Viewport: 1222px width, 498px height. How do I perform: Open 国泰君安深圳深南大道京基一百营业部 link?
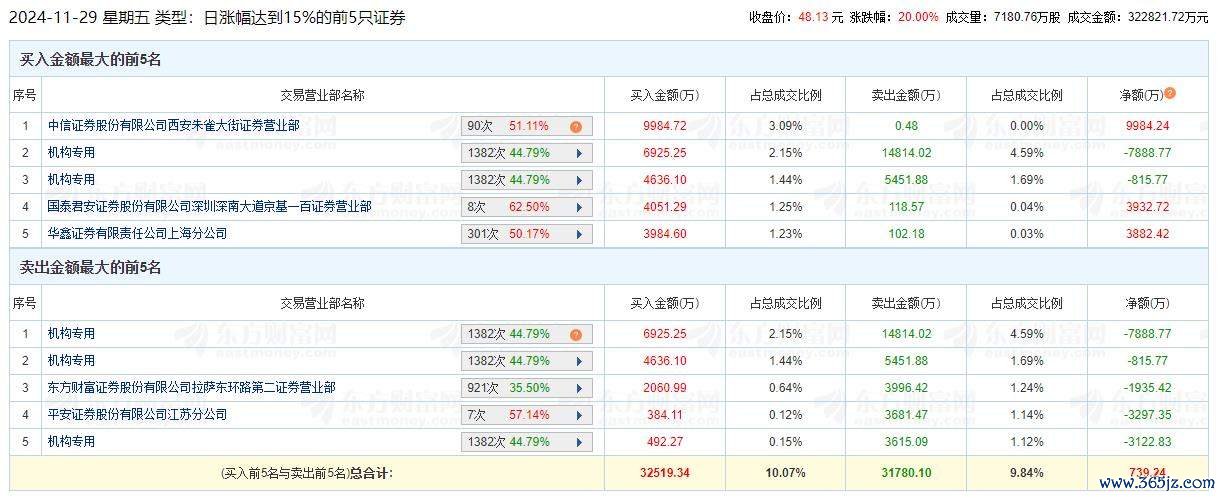pyautogui.click(x=210, y=207)
